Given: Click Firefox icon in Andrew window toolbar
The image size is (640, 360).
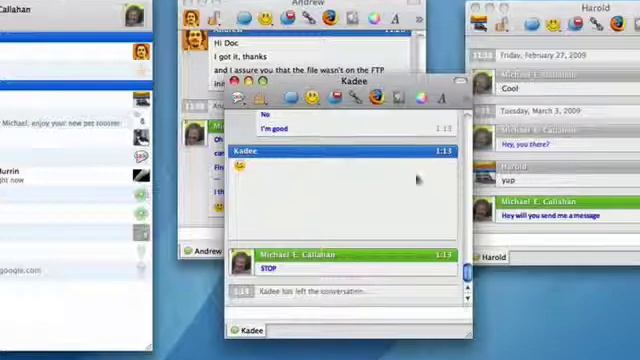Looking at the screenshot, I should [x=330, y=18].
